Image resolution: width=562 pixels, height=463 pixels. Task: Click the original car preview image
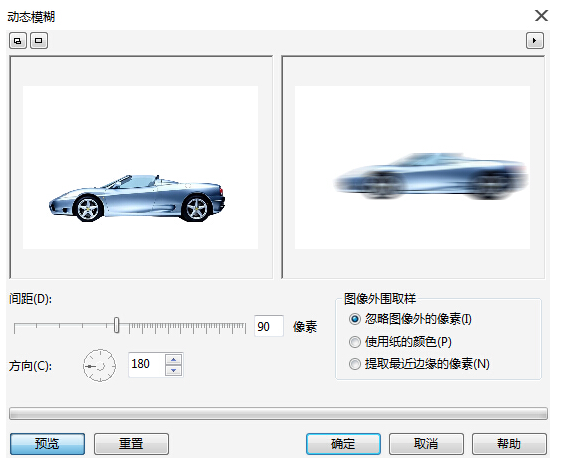tap(140, 167)
